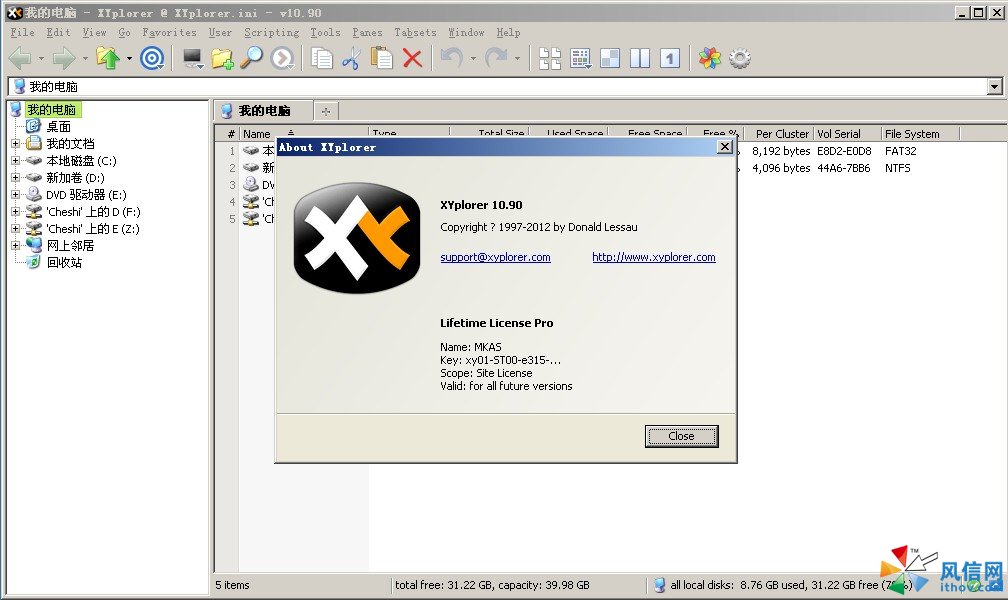Open http://www.xyplorer.com link
Image resolution: width=1008 pixels, height=600 pixels.
(x=654, y=257)
